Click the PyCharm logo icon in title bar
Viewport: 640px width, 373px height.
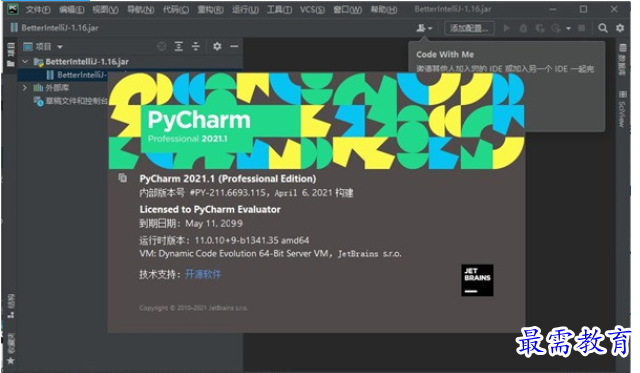(x=13, y=9)
